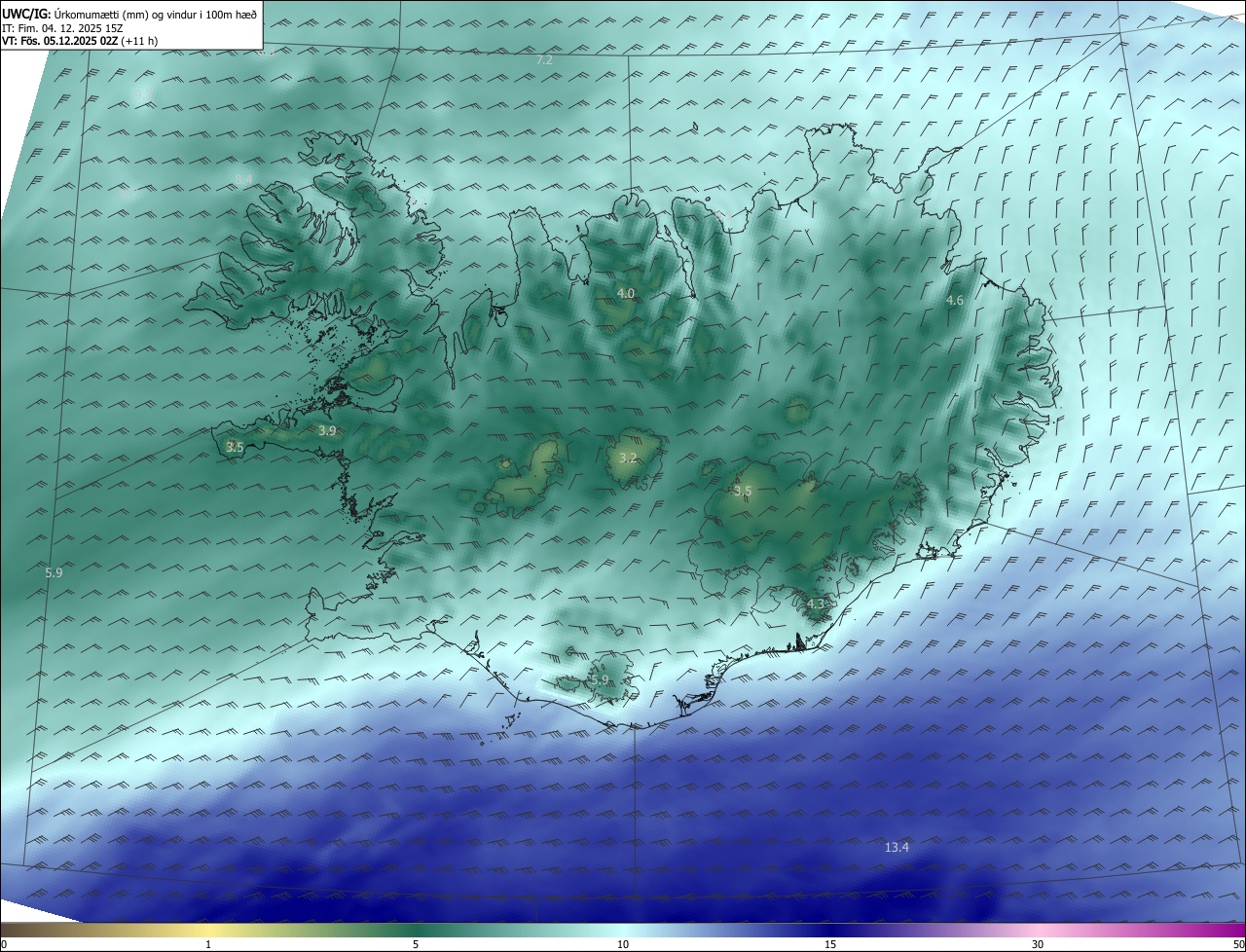Click the valid time line "VT: Fös. 05.12.2025 02Z (+11 h)"
This screenshot has width=1246, height=952.
pos(80,40)
